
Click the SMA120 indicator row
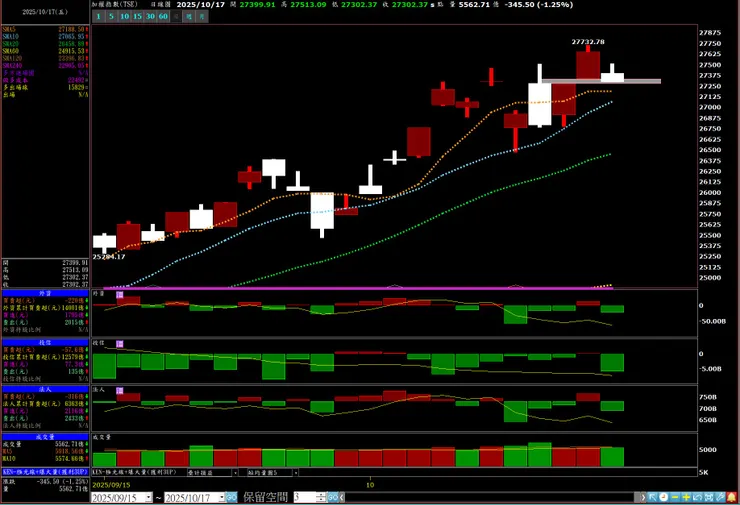point(45,58)
